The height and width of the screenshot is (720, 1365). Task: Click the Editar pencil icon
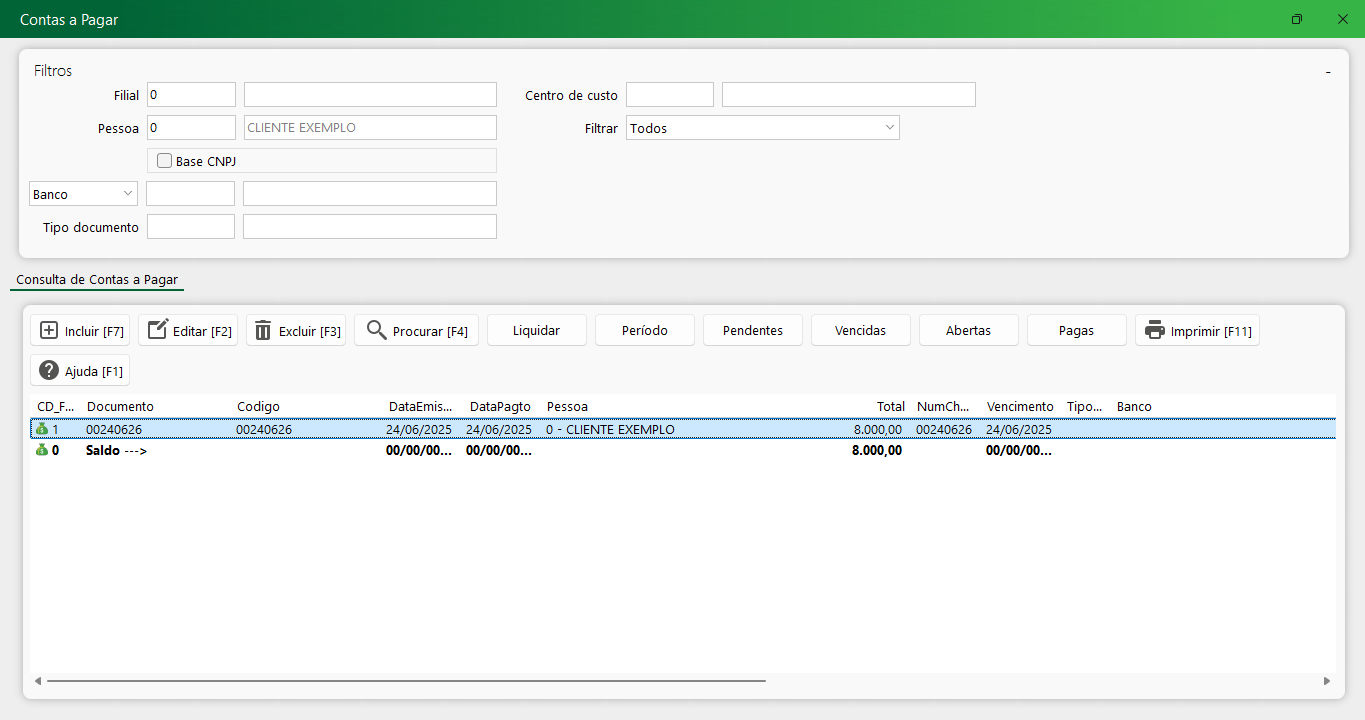[157, 331]
